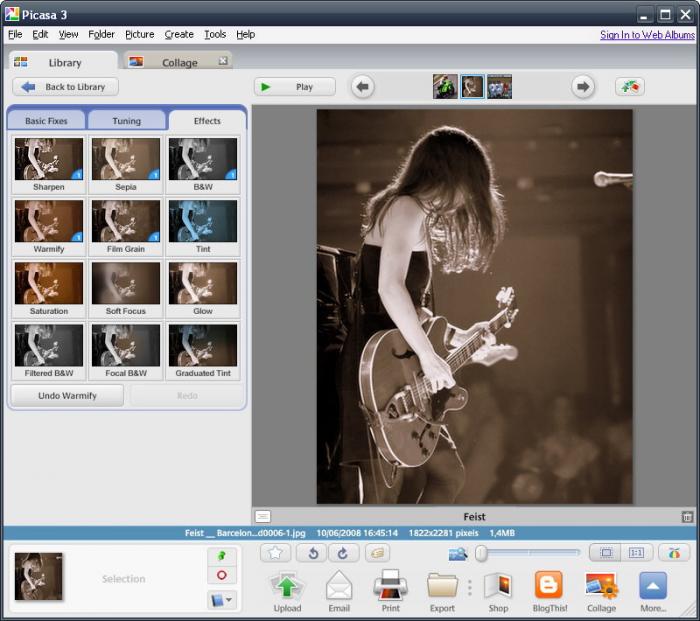
Task: Rotate the photo counter-clockwise
Action: 312,553
